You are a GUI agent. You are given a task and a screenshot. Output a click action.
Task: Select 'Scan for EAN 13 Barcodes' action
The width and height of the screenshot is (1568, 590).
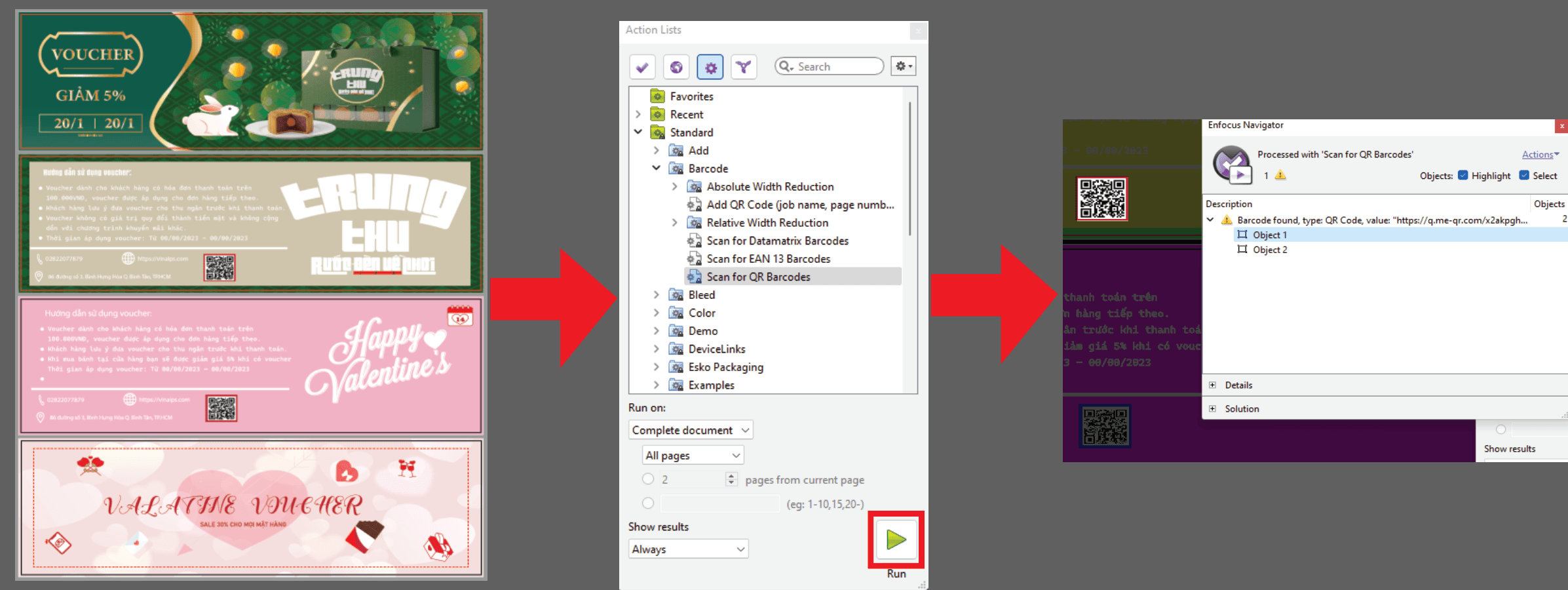click(769, 258)
